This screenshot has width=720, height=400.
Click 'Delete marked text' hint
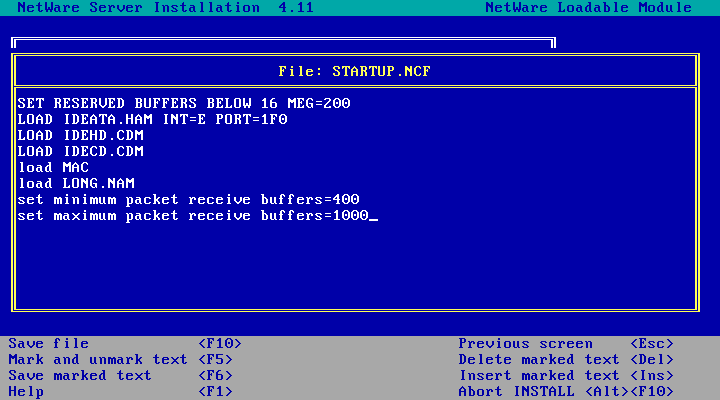pyautogui.click(x=539, y=360)
